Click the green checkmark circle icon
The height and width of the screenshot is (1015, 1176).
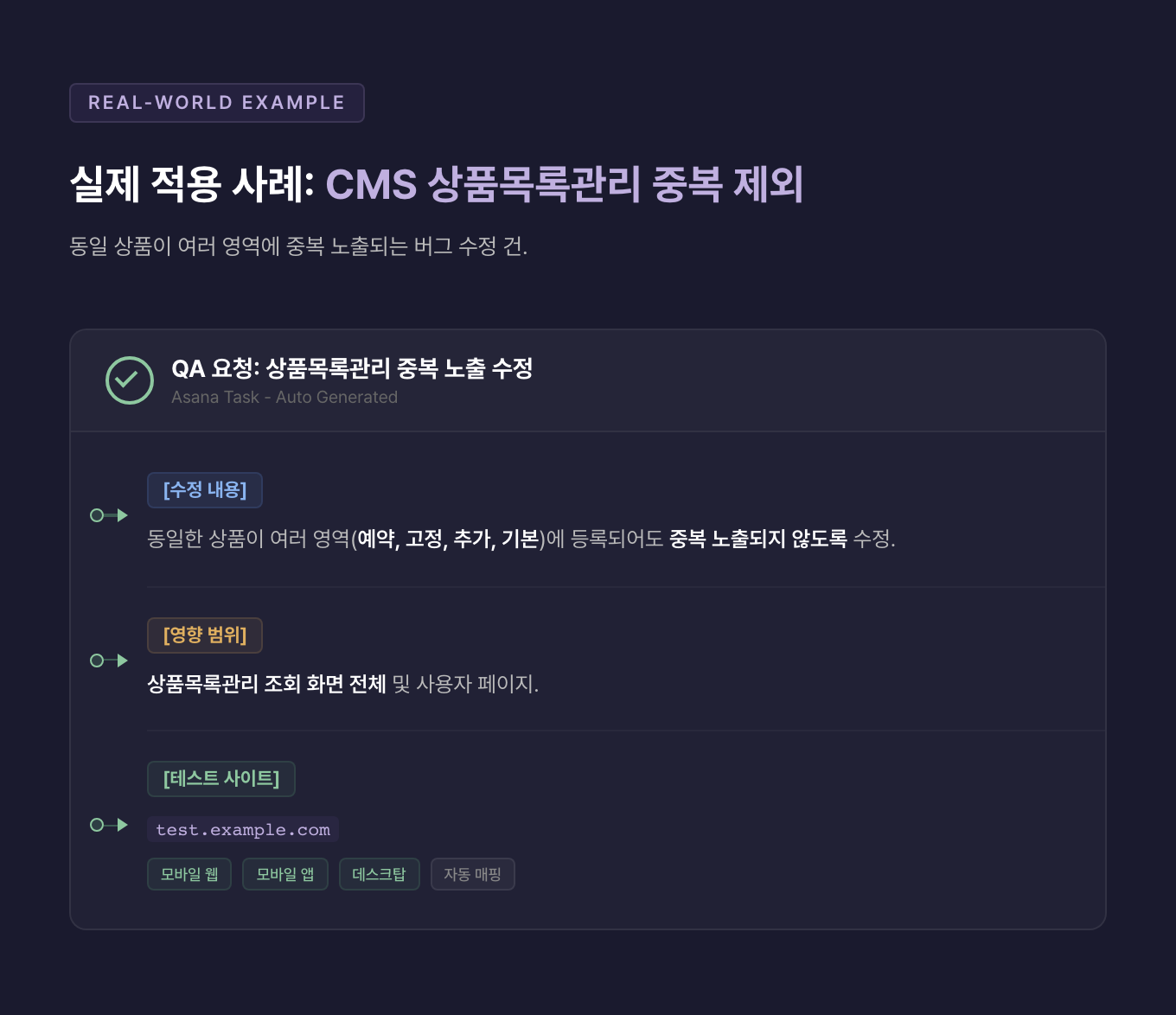(x=130, y=380)
